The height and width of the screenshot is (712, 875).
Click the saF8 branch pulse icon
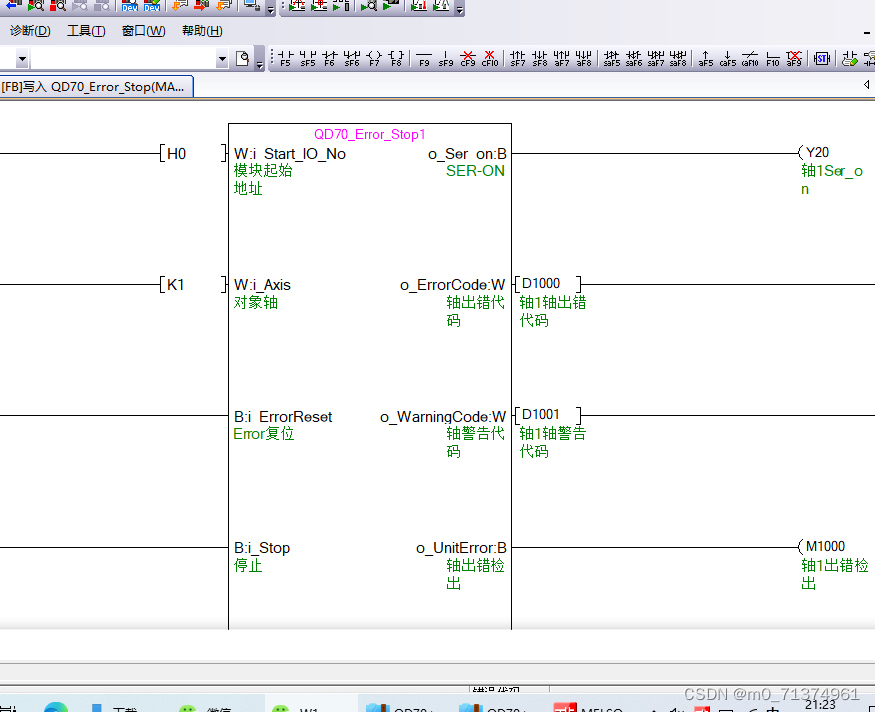point(678,58)
